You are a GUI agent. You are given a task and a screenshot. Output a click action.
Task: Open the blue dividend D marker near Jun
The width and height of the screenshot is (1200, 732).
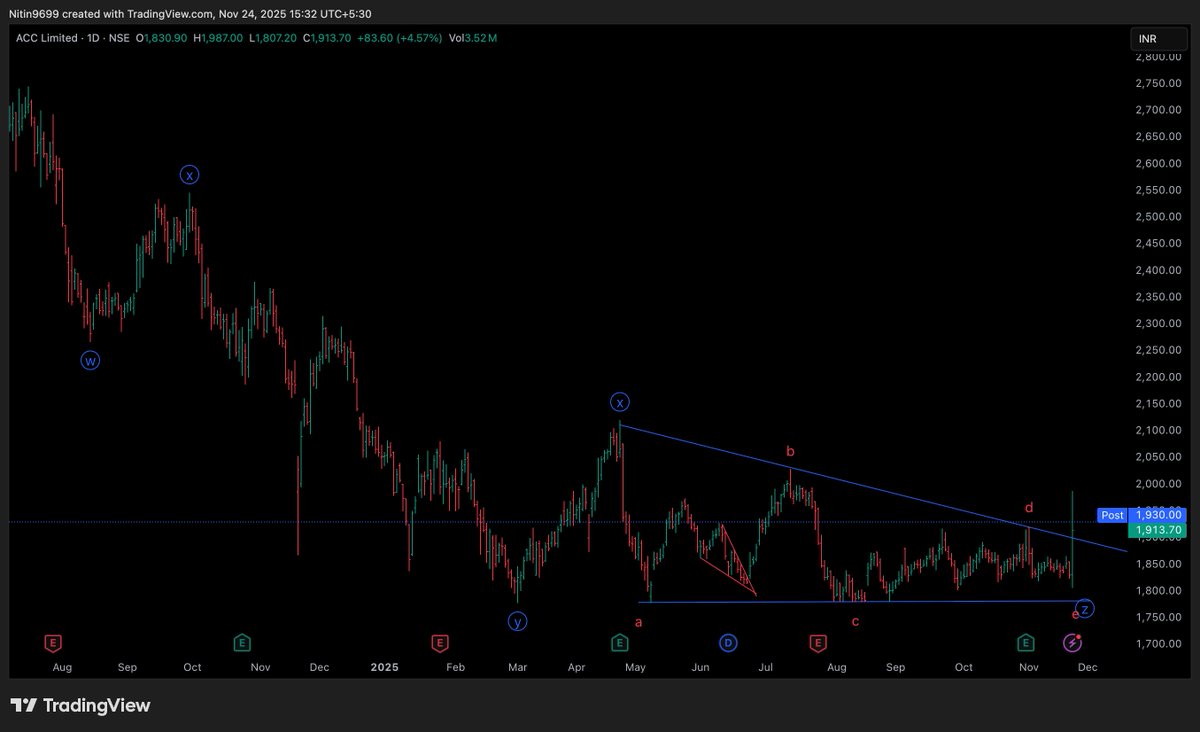[728, 642]
